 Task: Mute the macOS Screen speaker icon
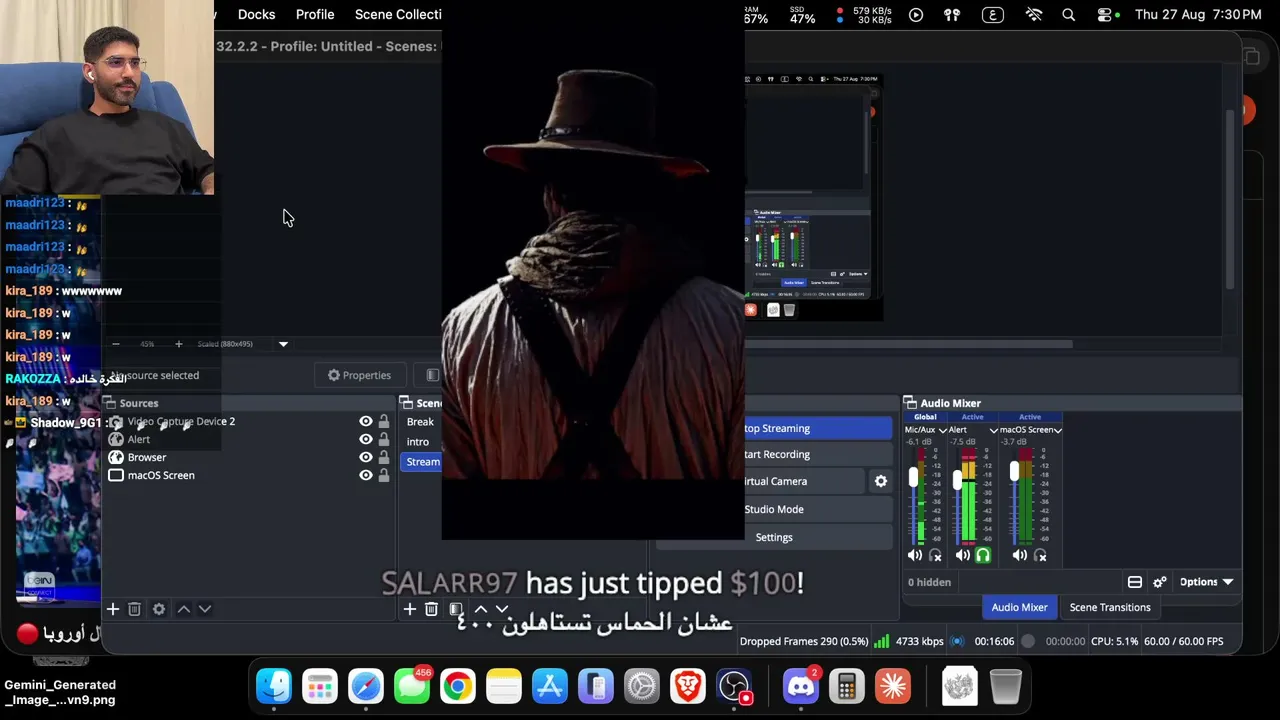(x=1021, y=555)
